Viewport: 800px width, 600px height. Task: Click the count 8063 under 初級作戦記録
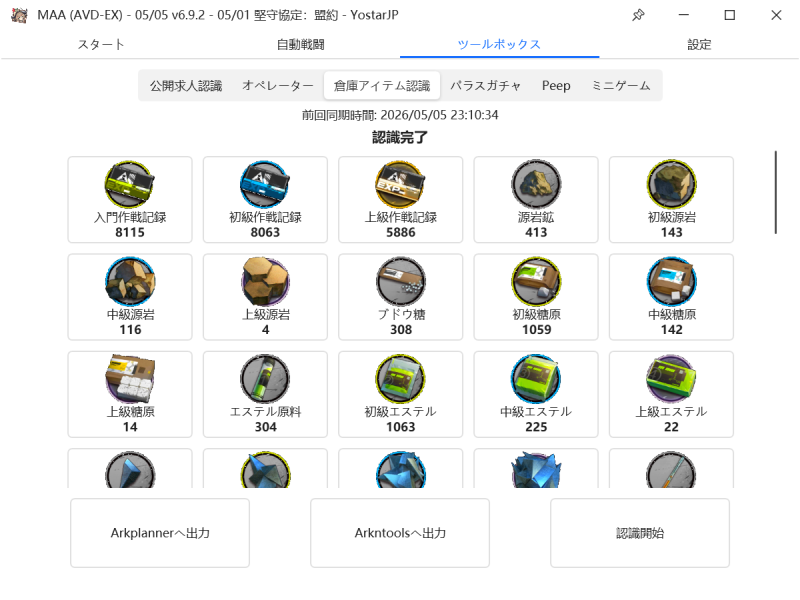click(x=265, y=233)
